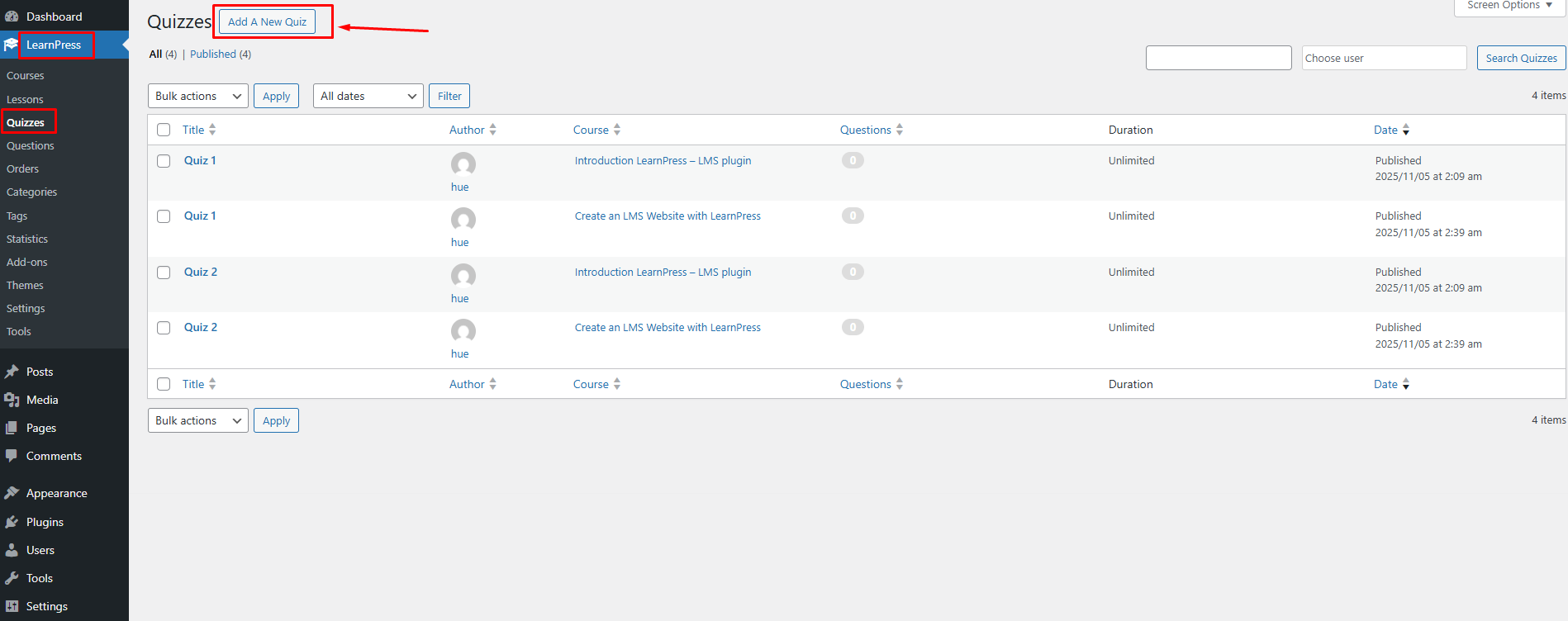Click the Appearance paintbrush icon
The height and width of the screenshot is (621, 1568).
click(x=12, y=493)
